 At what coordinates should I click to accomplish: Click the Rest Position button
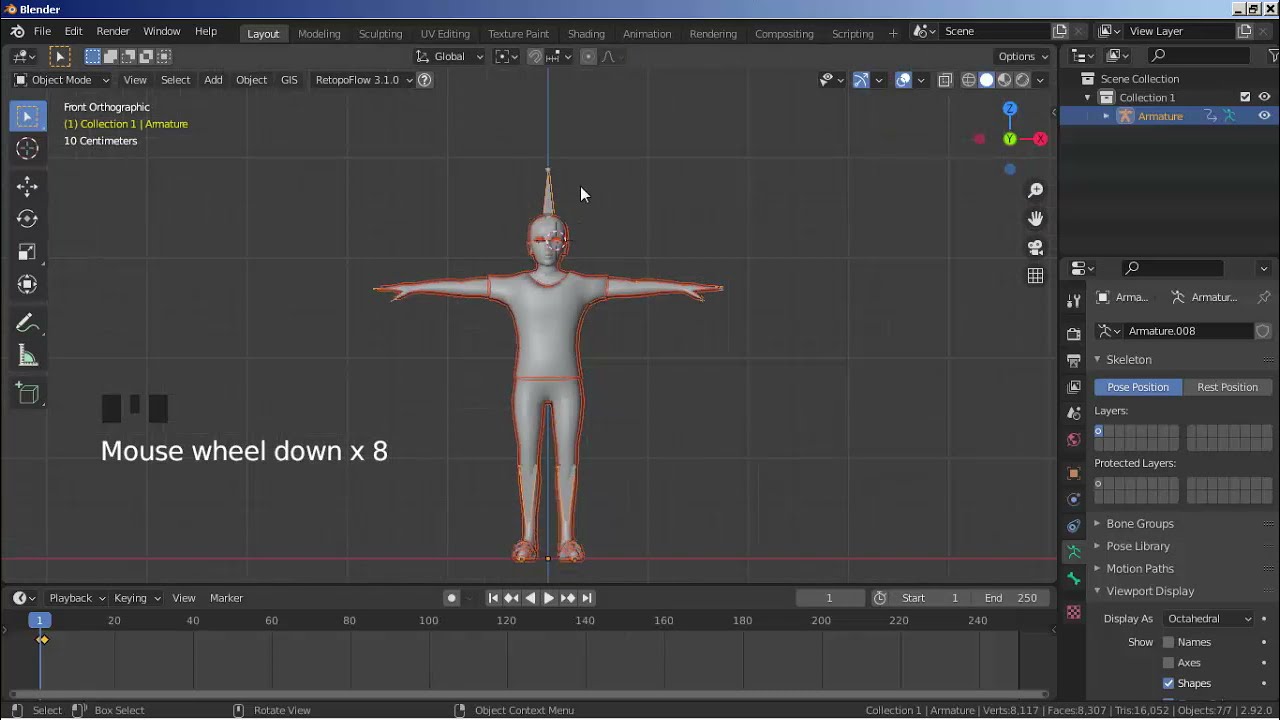[x=1227, y=387]
